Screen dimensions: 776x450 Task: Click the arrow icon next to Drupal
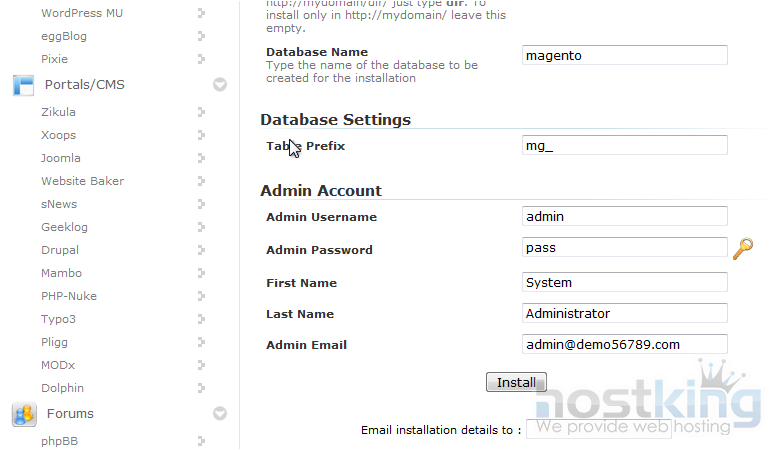[201, 250]
